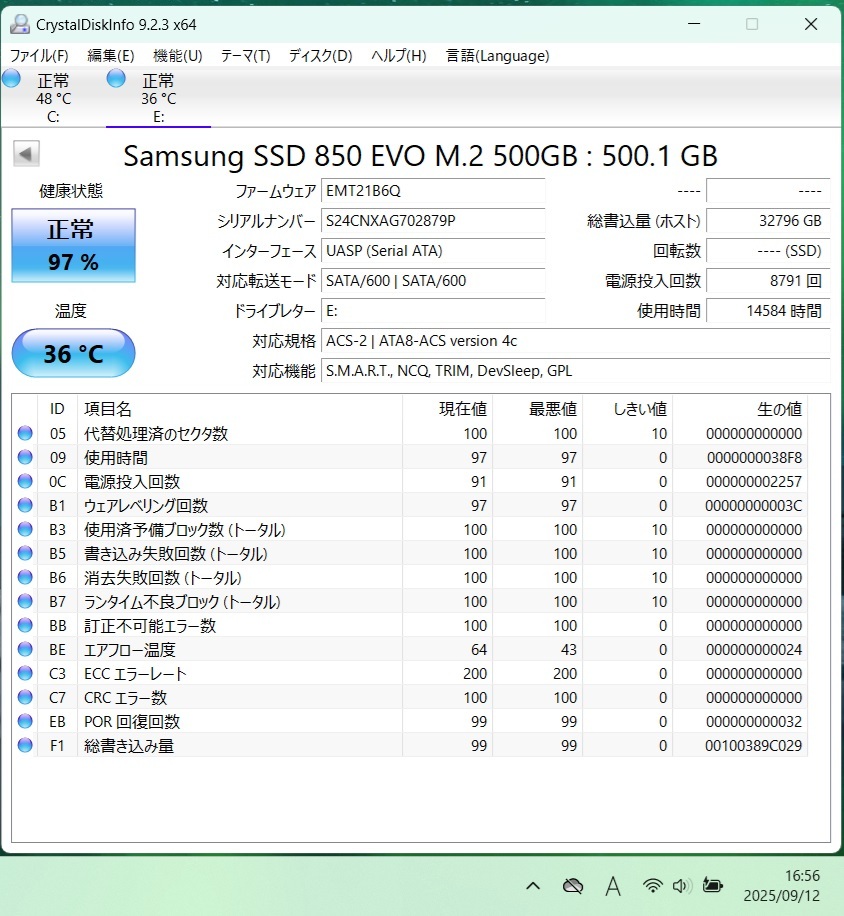Switch to the C: 48 °C disk tab
This screenshot has width=844, height=916.
(x=53, y=97)
